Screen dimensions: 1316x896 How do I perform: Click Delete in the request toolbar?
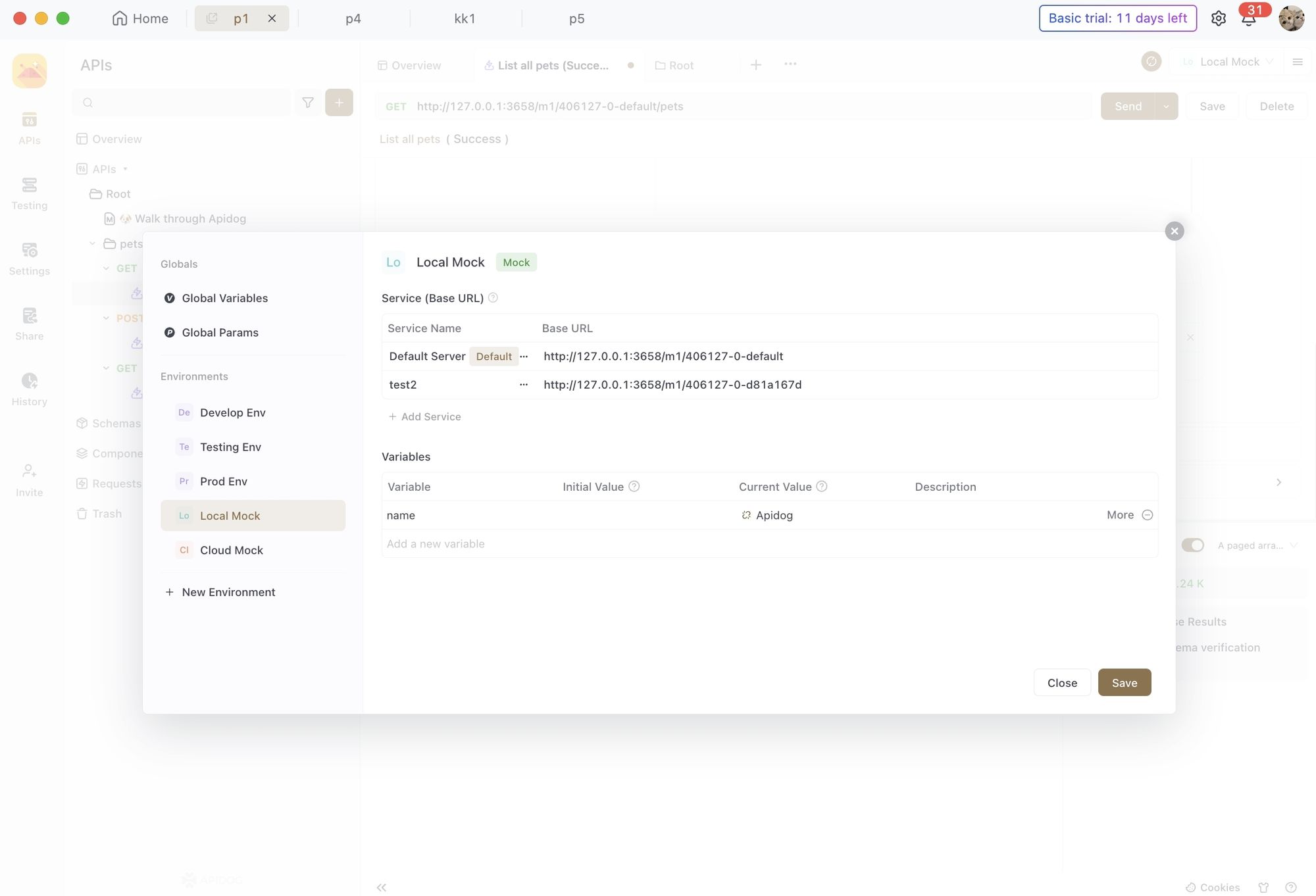(x=1277, y=106)
